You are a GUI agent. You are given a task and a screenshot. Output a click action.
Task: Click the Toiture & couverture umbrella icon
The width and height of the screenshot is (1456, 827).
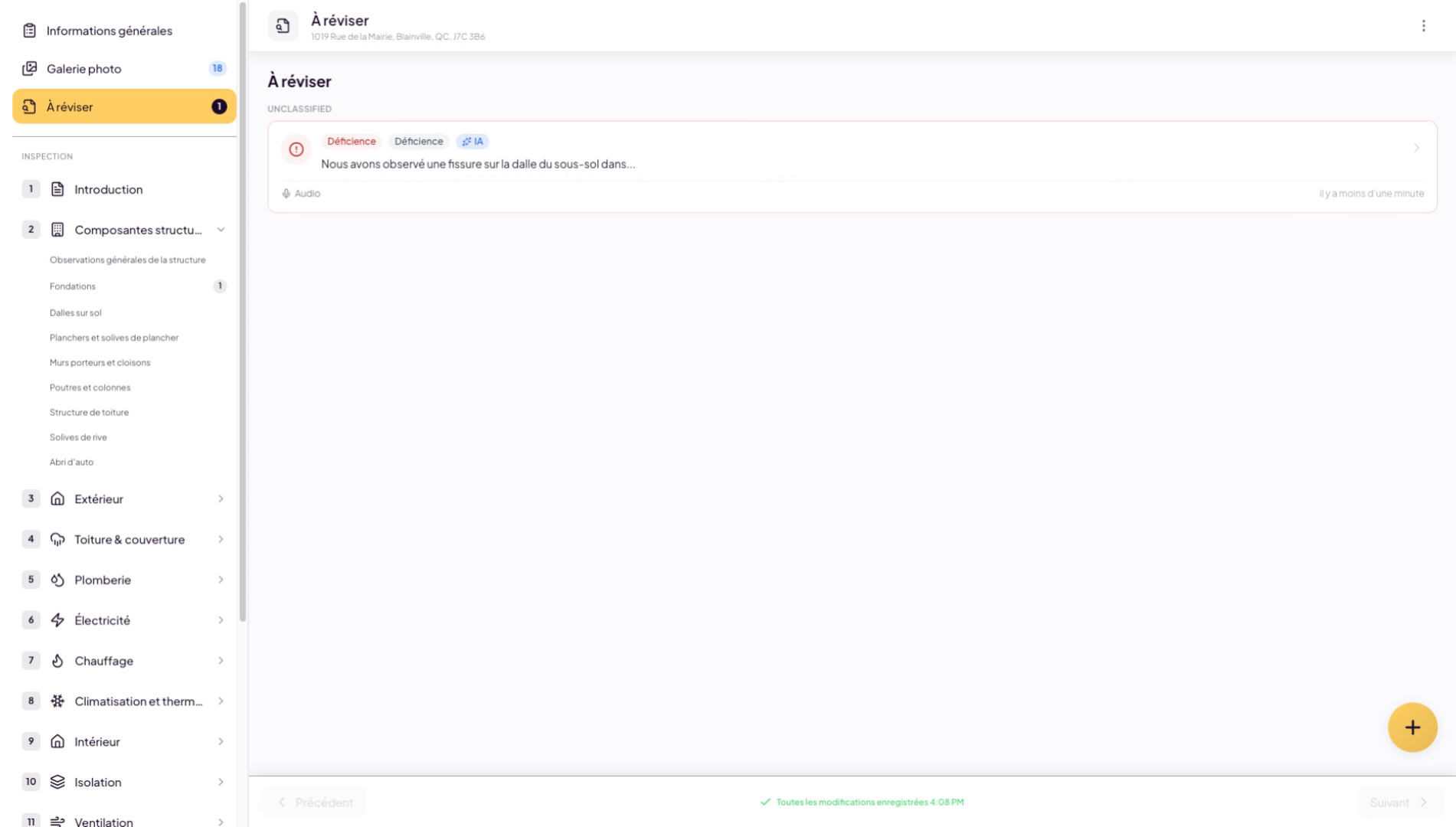57,540
